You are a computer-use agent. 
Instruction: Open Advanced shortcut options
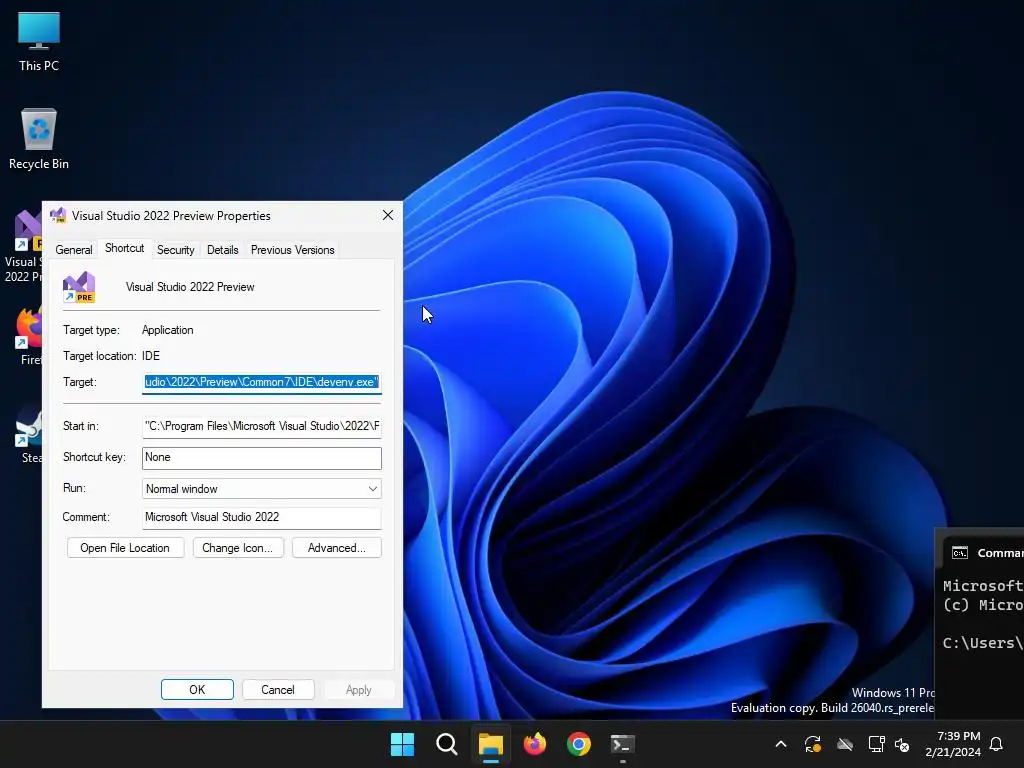click(x=337, y=548)
